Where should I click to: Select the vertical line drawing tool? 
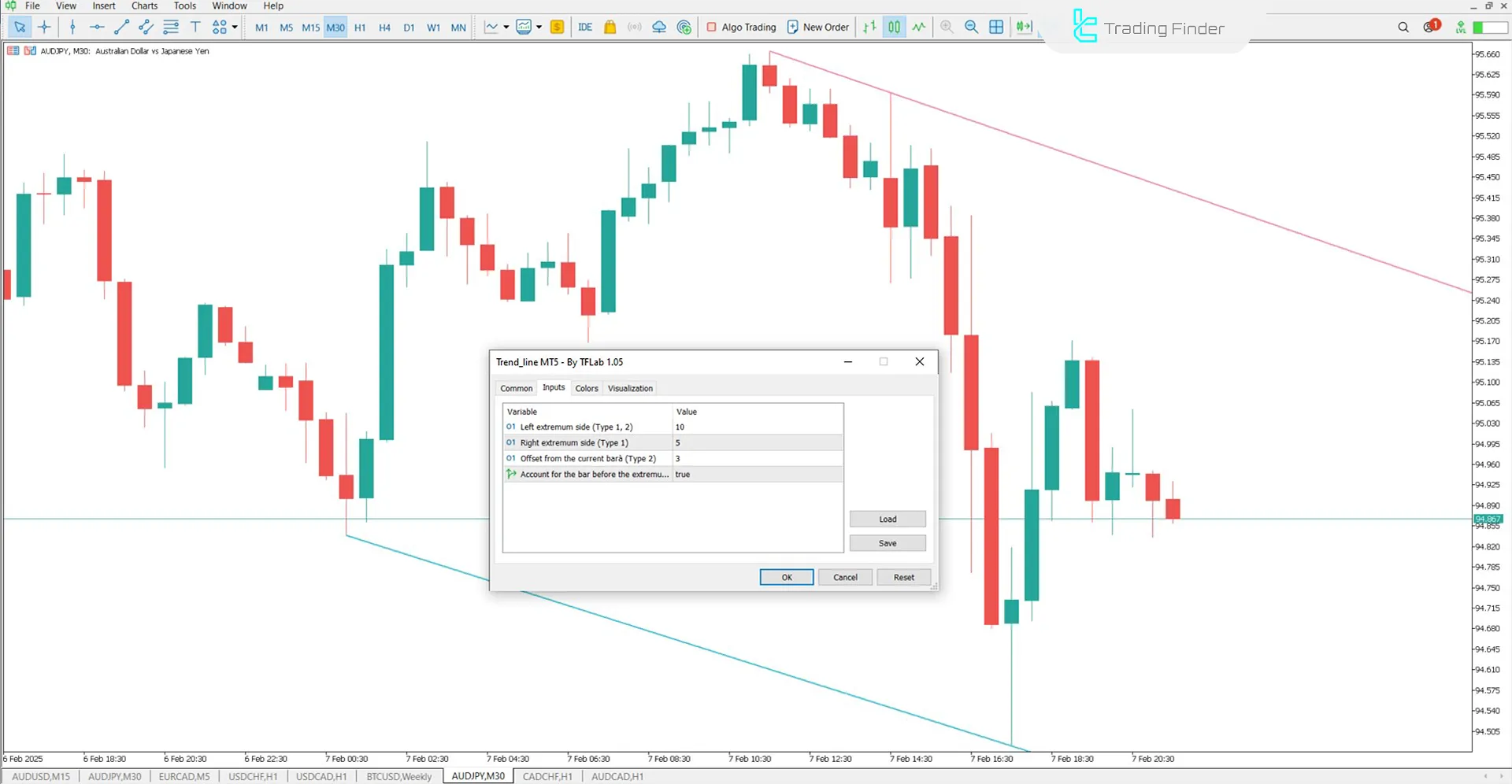[72, 27]
